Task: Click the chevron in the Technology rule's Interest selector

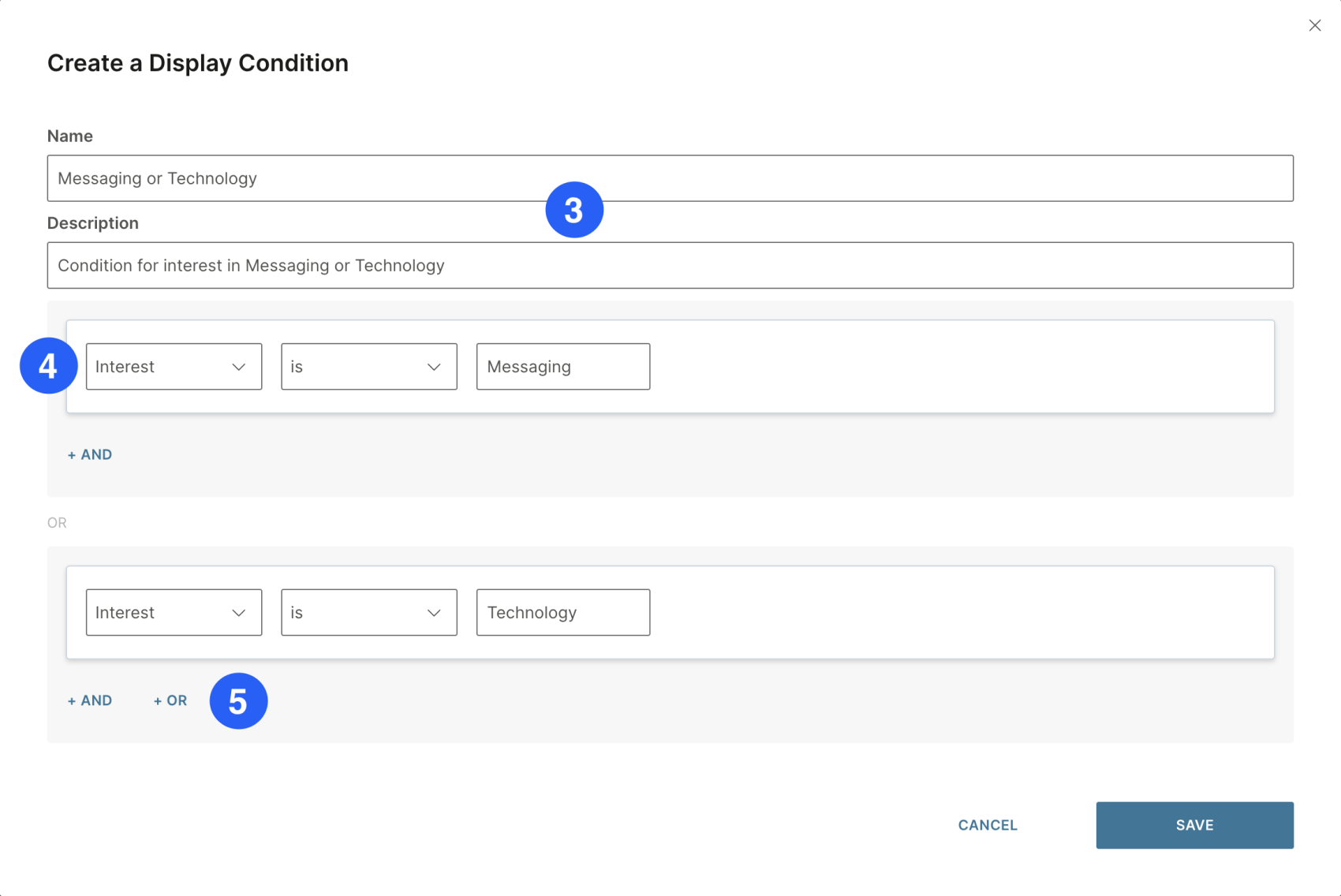Action: (x=241, y=612)
